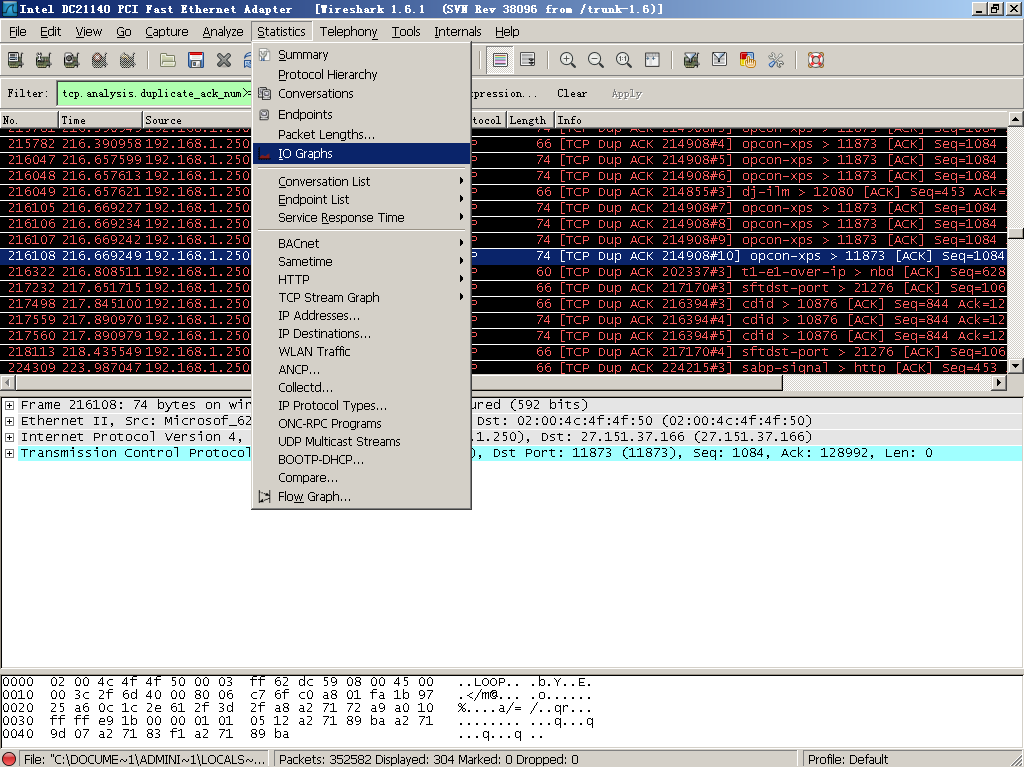Click the Expression filter button
The image size is (1024, 768).
click(504, 93)
